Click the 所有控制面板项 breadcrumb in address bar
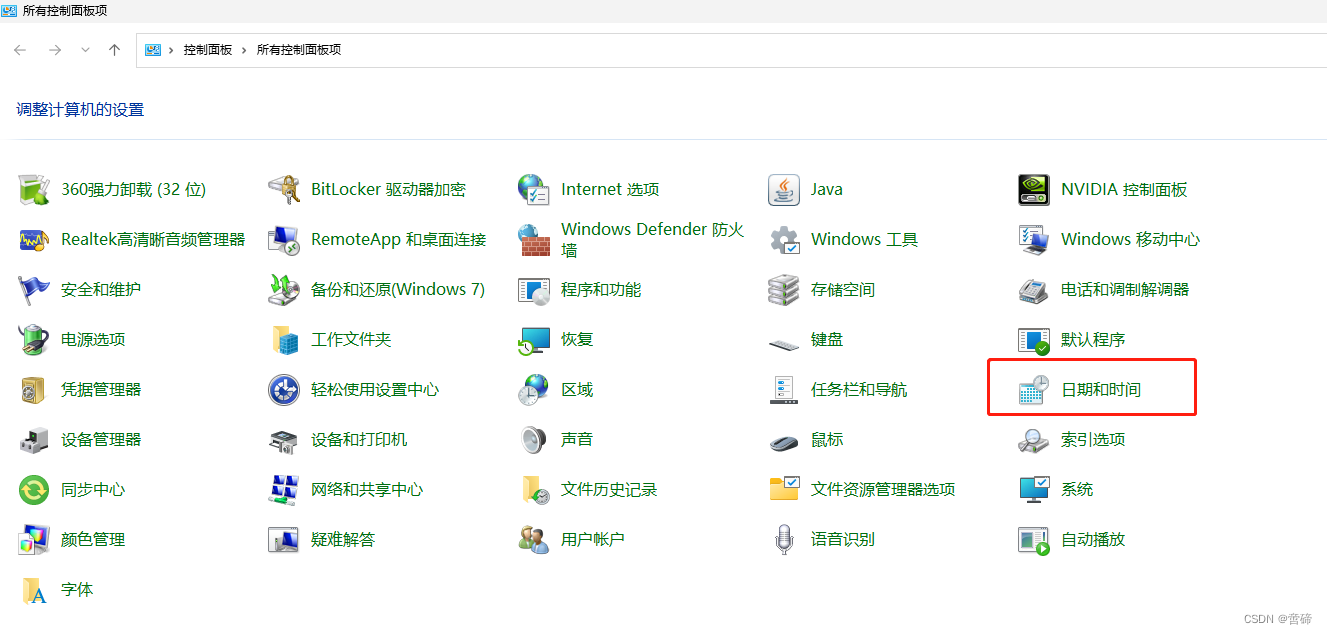Viewport: 1327px width, 634px height. (299, 50)
